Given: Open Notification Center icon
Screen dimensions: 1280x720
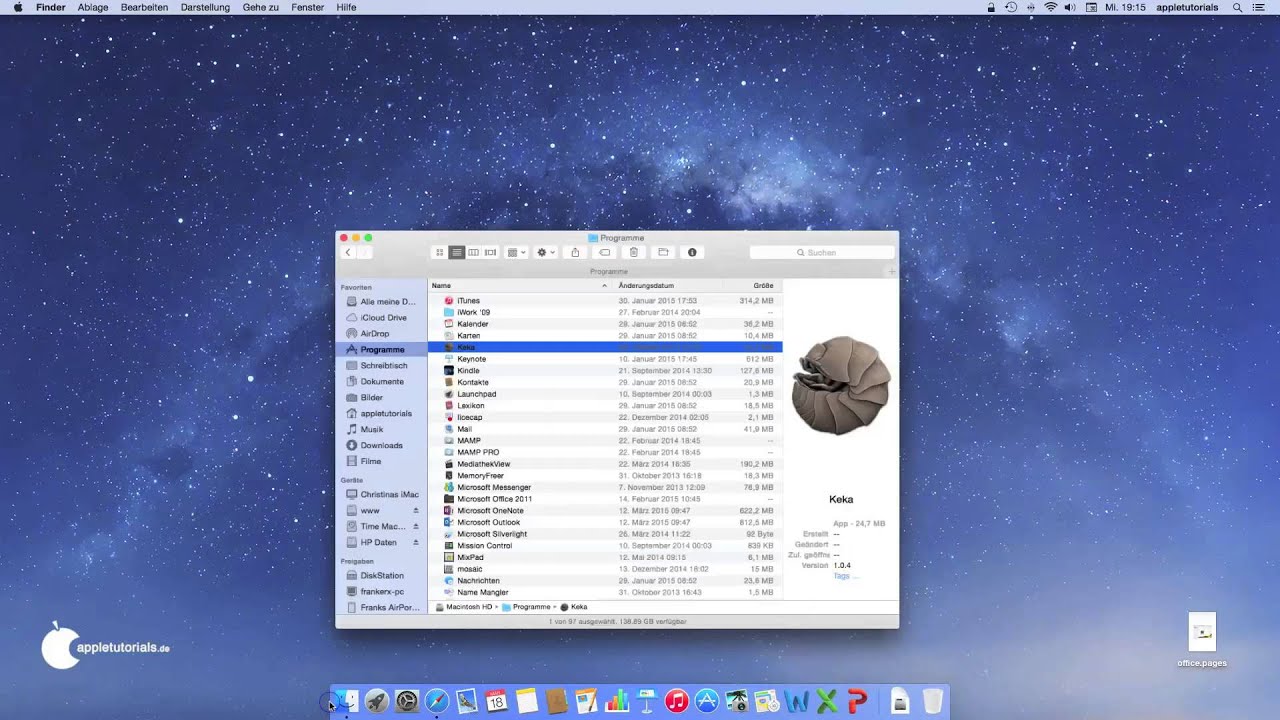Looking at the screenshot, I should [x=1259, y=7].
